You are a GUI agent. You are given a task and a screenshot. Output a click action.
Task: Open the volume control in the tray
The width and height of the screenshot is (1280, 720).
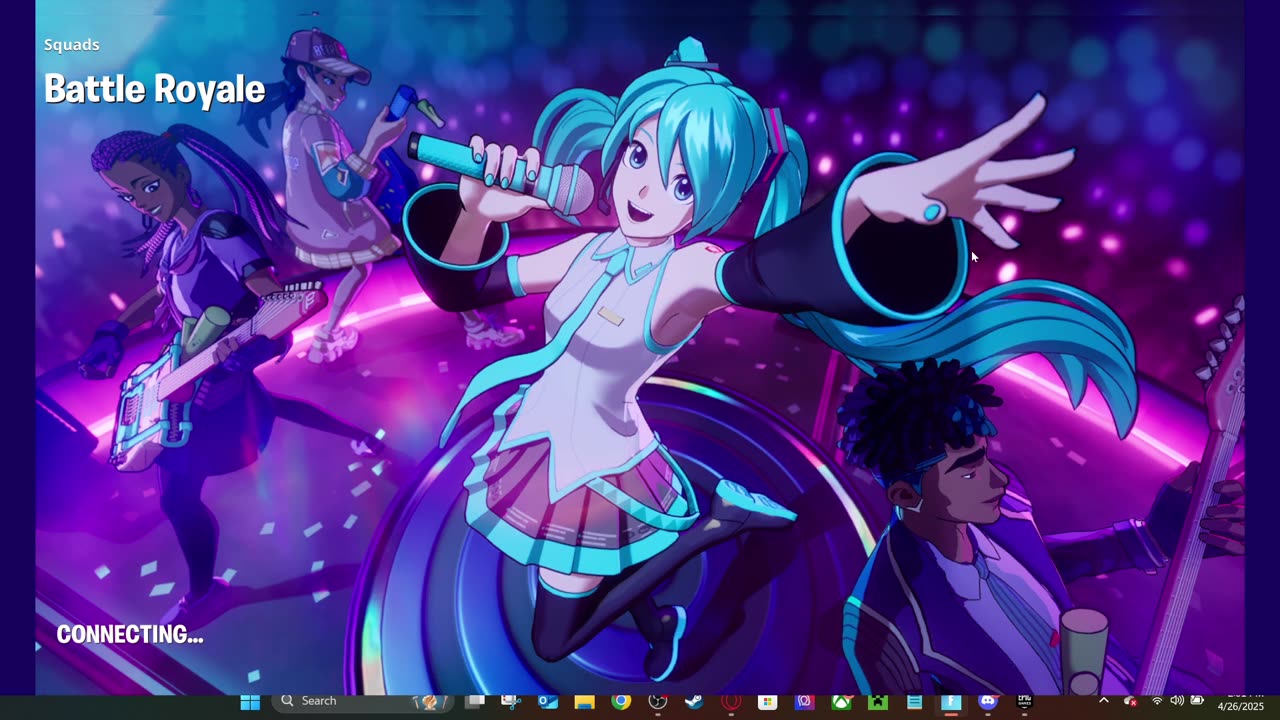(1176, 701)
